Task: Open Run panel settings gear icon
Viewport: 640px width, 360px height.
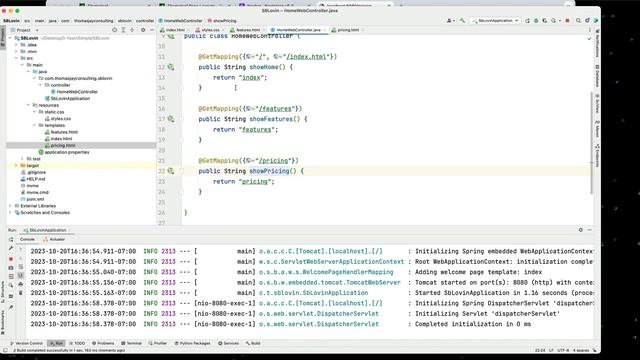Action: pyautogui.click(x=580, y=230)
